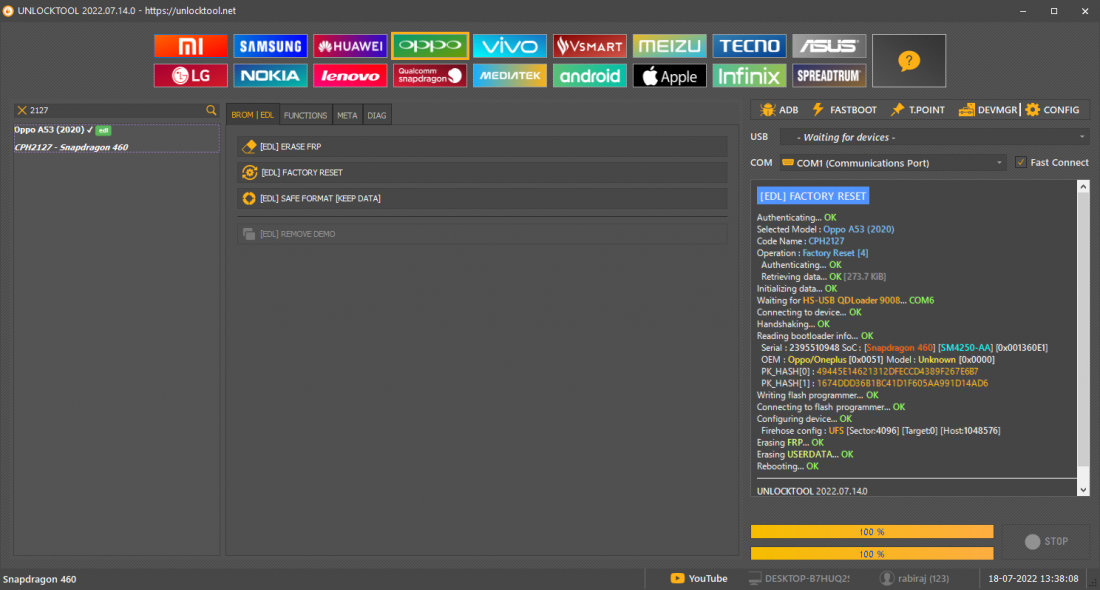Run [EDL] SAFE FORMAT [KEEP DATA]

(x=482, y=199)
